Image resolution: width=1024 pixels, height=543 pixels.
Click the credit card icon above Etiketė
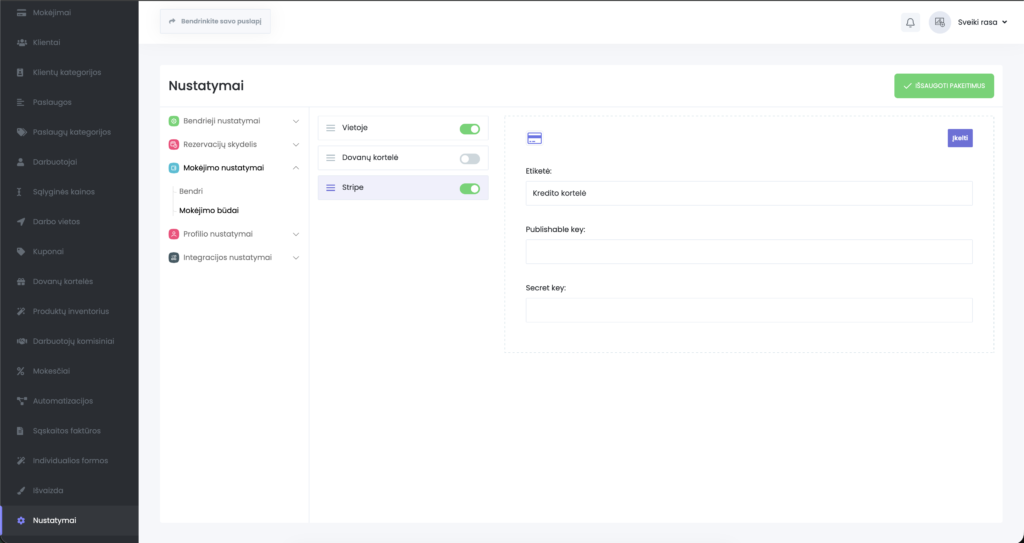coord(534,138)
